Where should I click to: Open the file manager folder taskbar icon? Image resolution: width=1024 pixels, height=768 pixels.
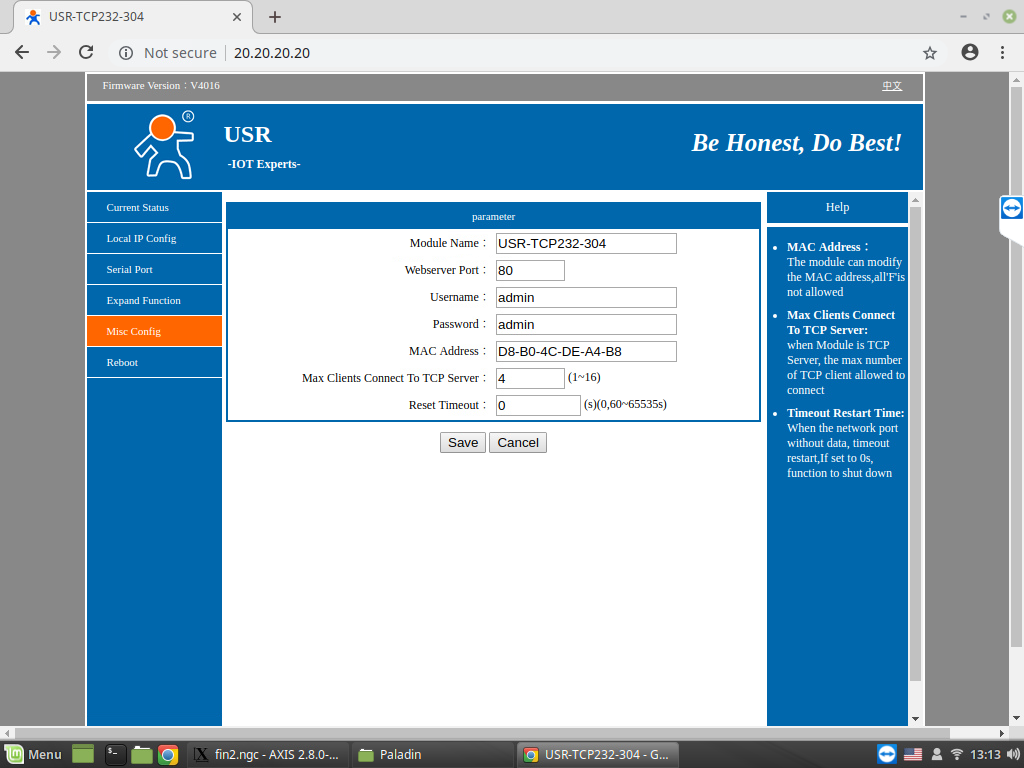pos(142,754)
